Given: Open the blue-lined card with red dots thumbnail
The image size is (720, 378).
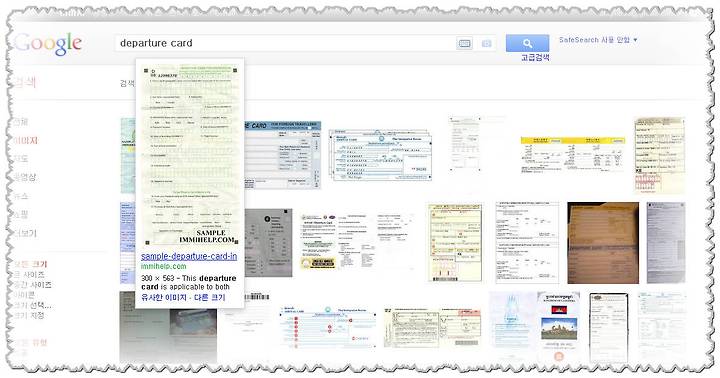Looking at the screenshot, I should click(x=328, y=327).
